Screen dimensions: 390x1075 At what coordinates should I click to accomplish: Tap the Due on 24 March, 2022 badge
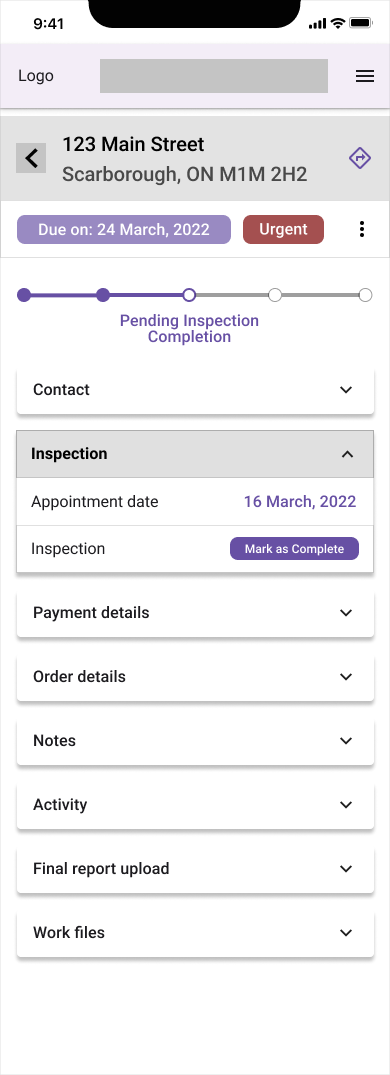pyautogui.click(x=124, y=230)
